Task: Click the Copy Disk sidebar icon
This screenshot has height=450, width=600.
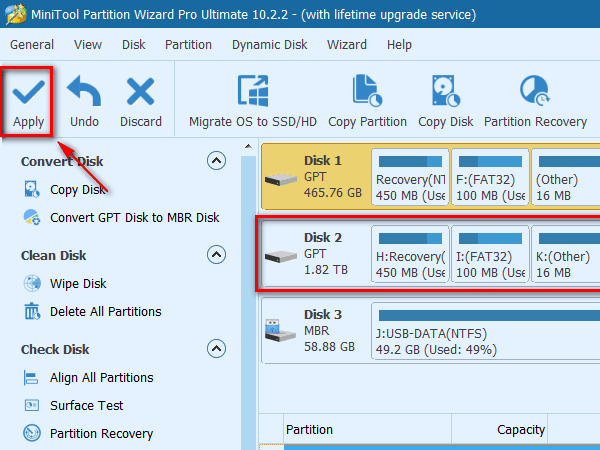Action: [x=32, y=189]
